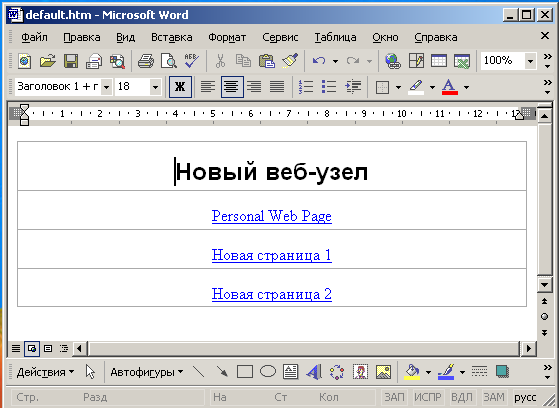
Task: Insert diagram or organization chart
Action: click(x=337, y=372)
